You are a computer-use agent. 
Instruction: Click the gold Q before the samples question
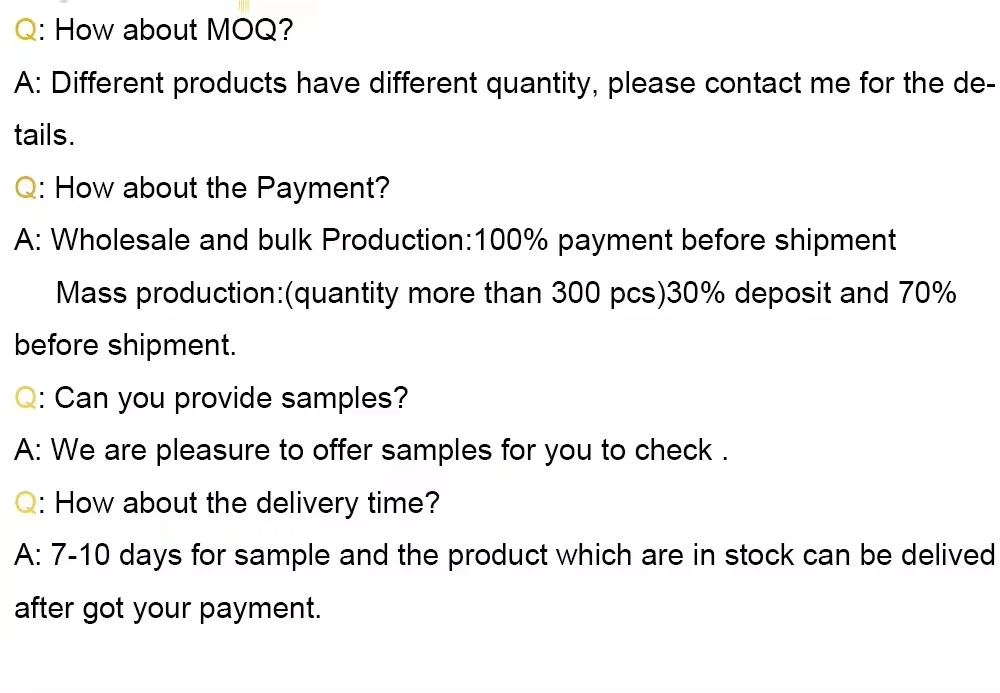(x=25, y=398)
